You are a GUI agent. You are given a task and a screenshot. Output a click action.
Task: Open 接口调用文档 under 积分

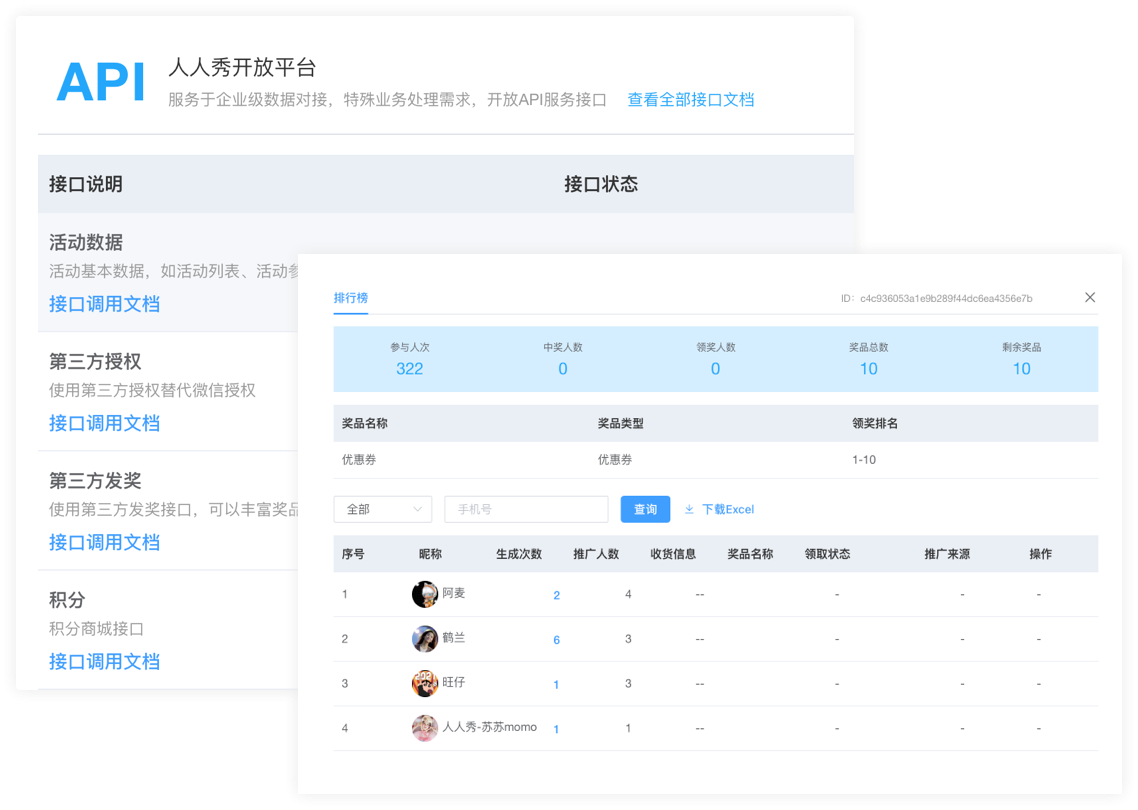[x=105, y=661]
